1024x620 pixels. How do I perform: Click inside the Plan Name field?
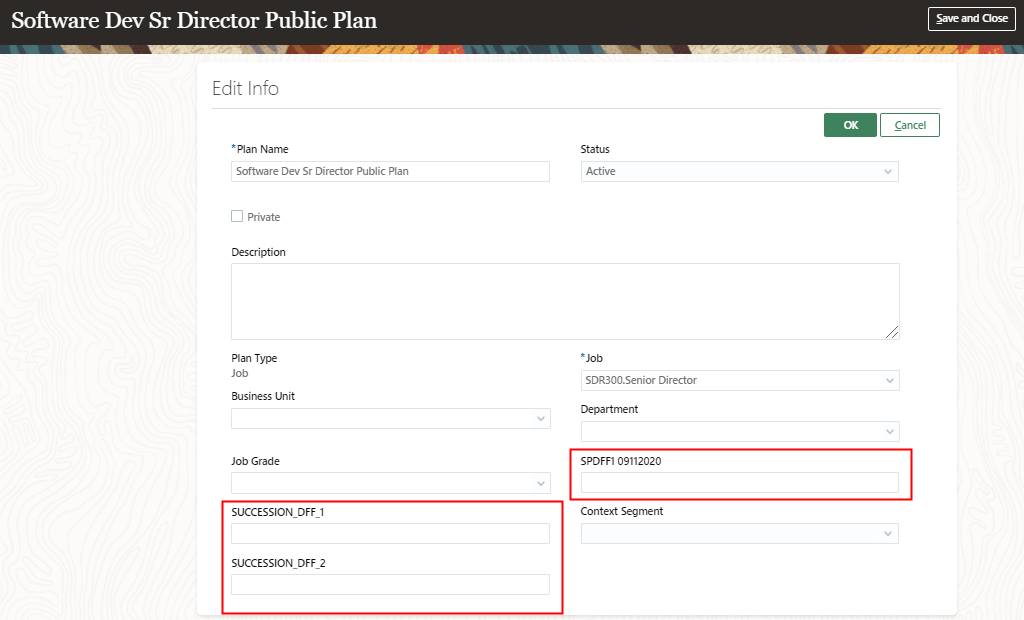pyautogui.click(x=390, y=171)
